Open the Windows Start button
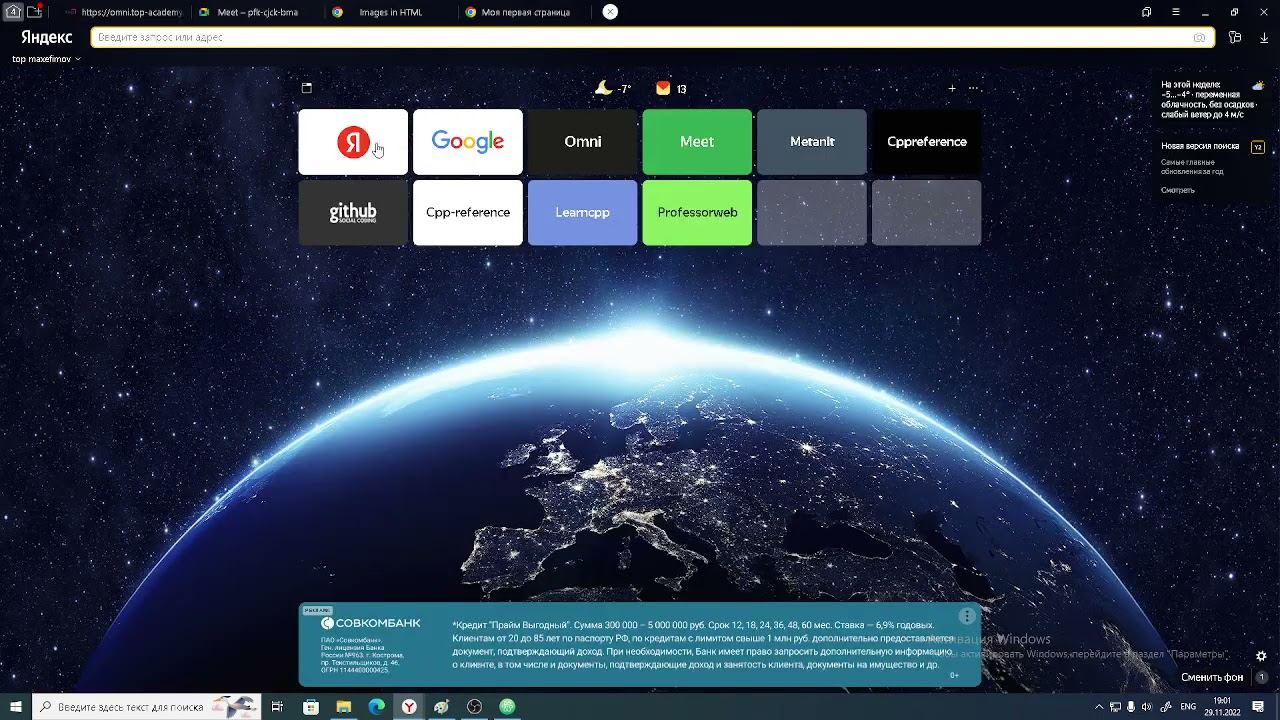 [16, 707]
